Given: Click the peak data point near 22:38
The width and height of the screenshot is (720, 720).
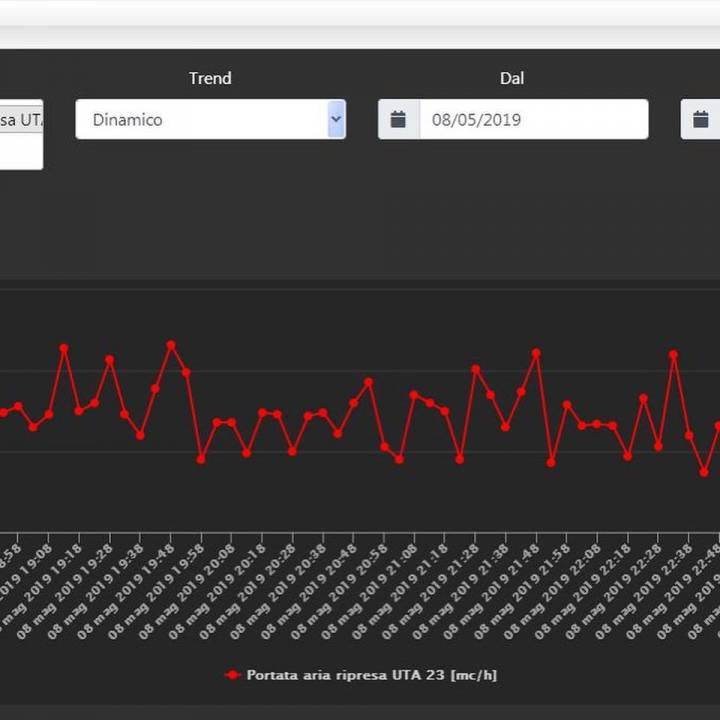Looking at the screenshot, I should [x=673, y=354].
